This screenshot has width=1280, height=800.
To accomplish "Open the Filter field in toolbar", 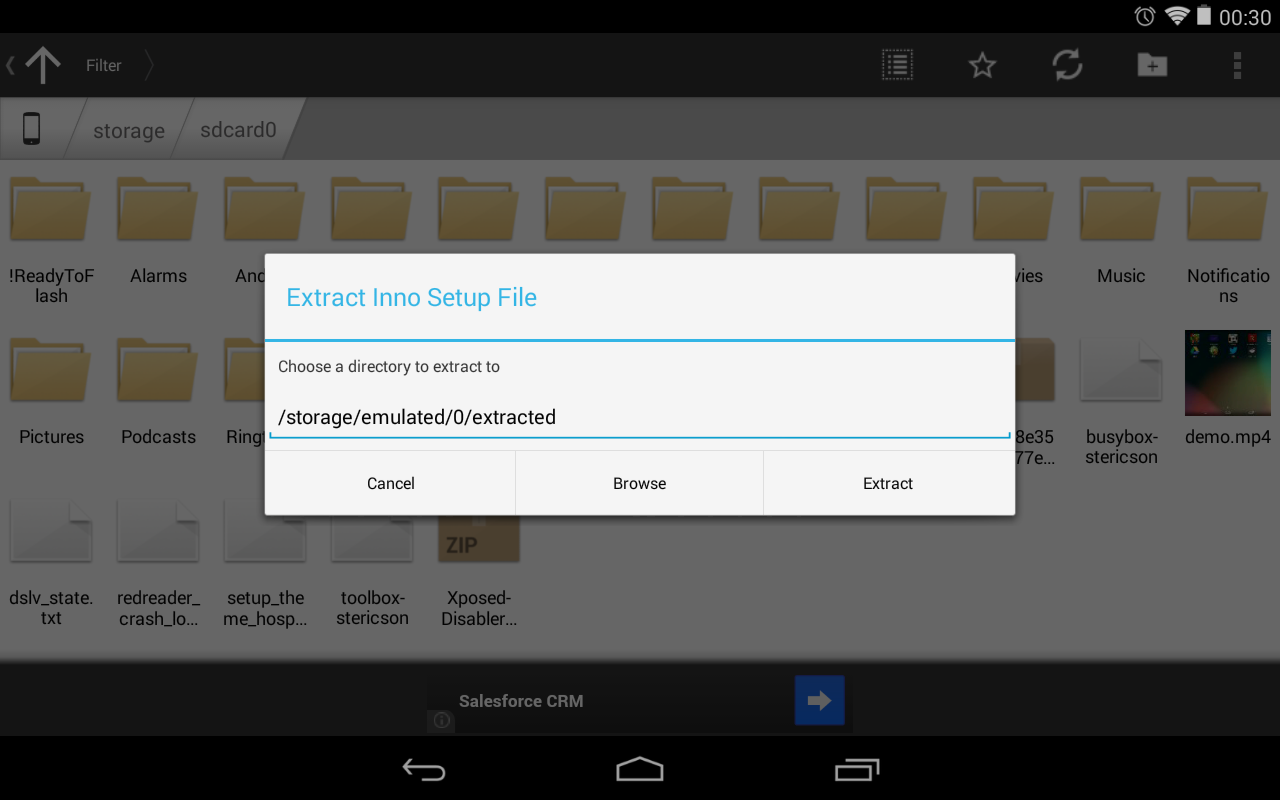I will click(x=104, y=65).
